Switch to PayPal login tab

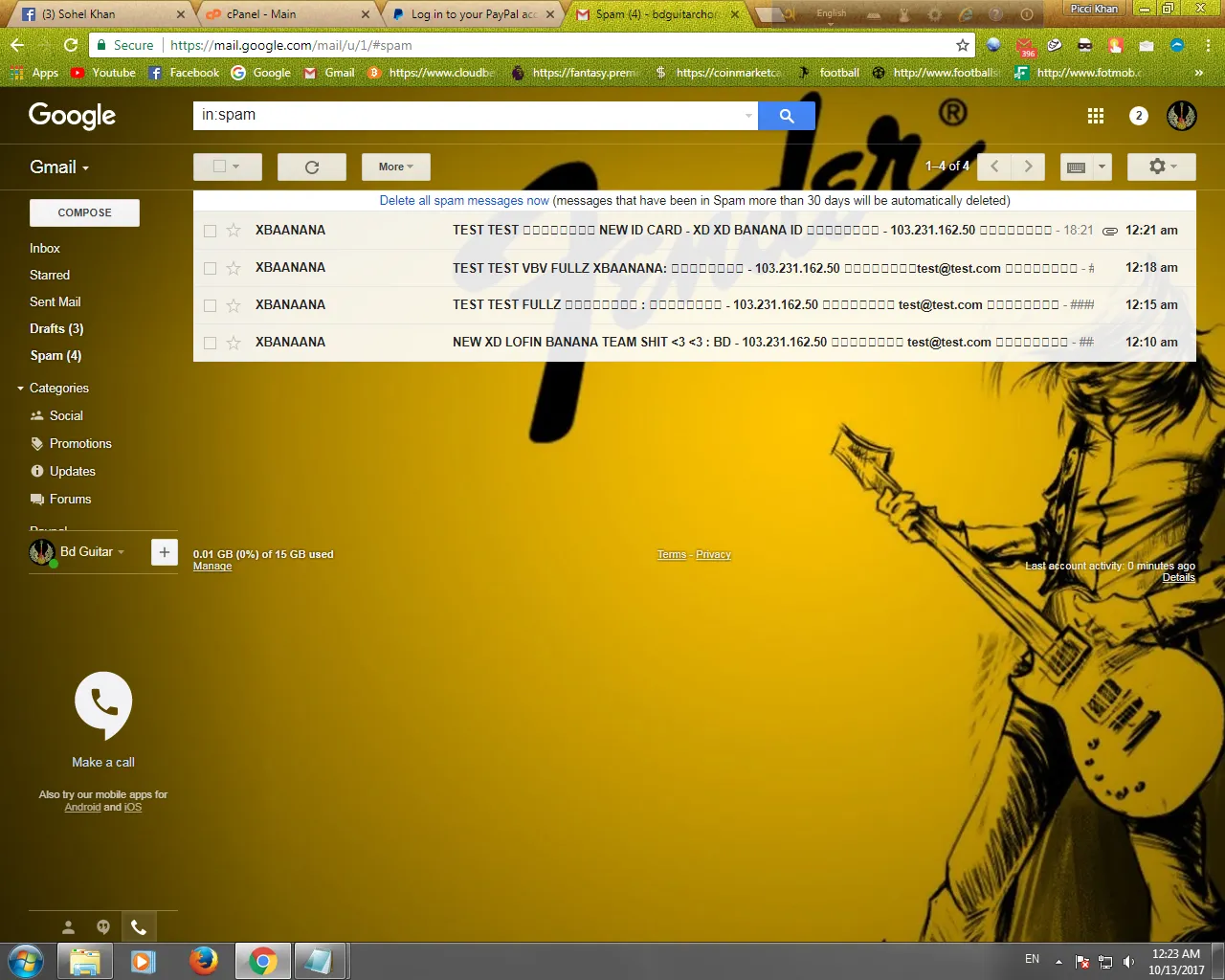(473, 14)
